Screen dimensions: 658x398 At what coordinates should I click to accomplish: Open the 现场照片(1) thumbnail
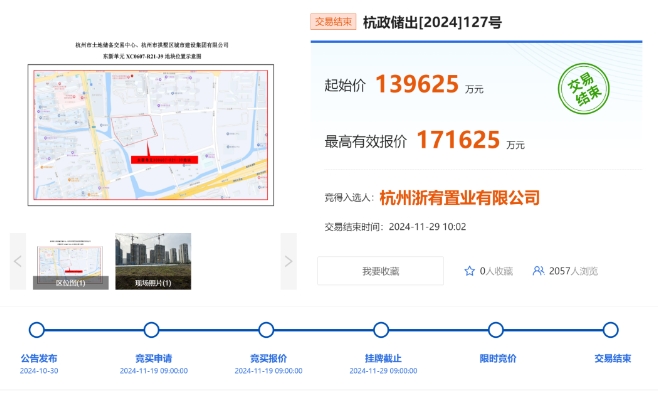coord(153,261)
